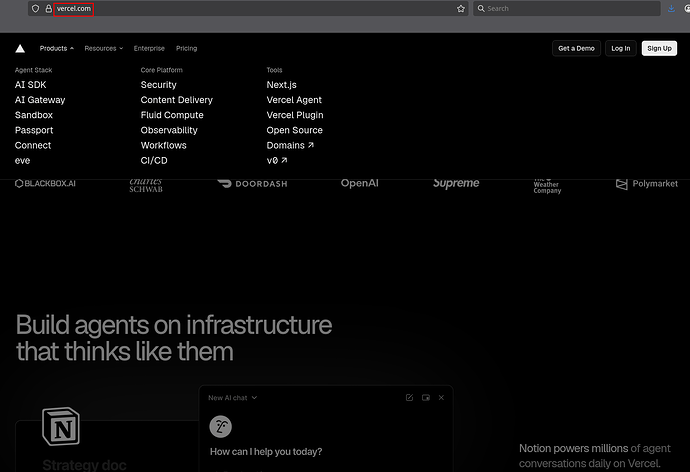Viewport: 690px width, 472px height.
Task: Focus the browser Search field
Action: [x=567, y=8]
